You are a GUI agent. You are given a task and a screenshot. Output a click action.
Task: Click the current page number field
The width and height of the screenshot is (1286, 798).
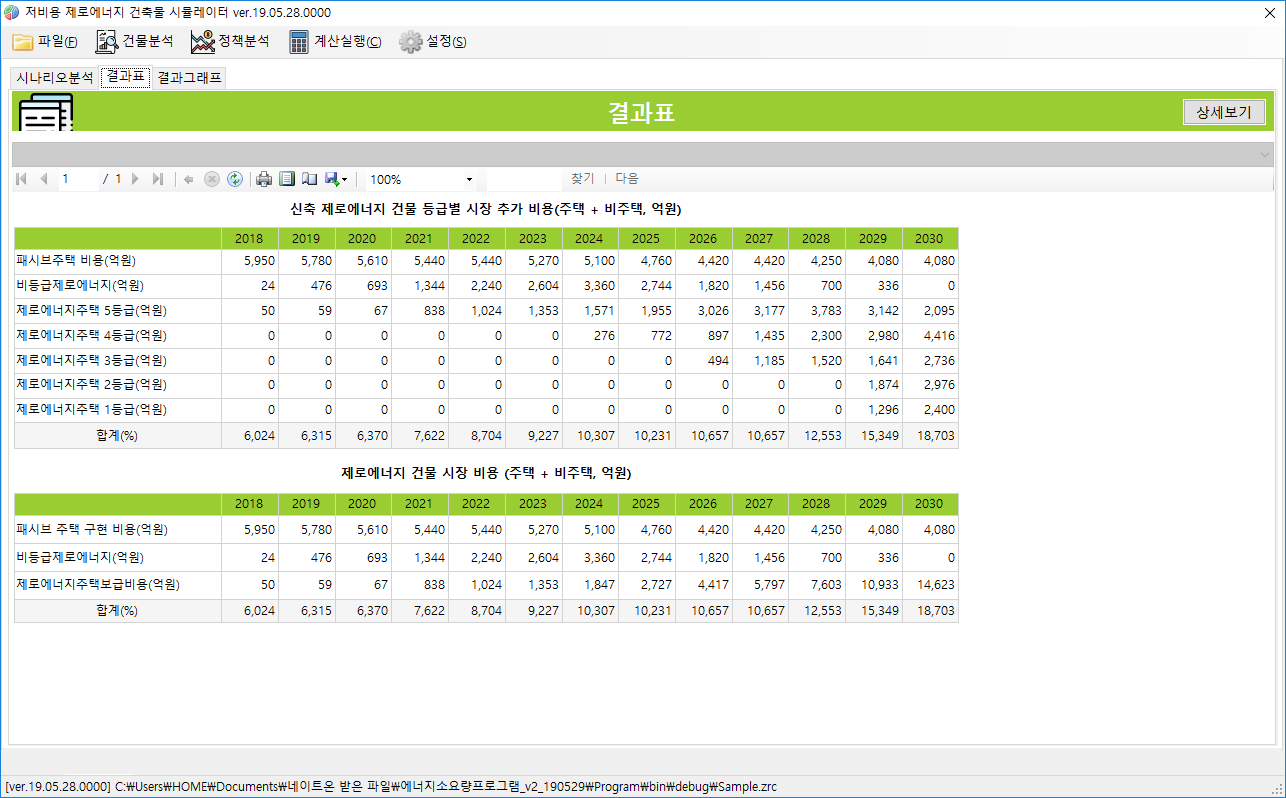pos(78,179)
